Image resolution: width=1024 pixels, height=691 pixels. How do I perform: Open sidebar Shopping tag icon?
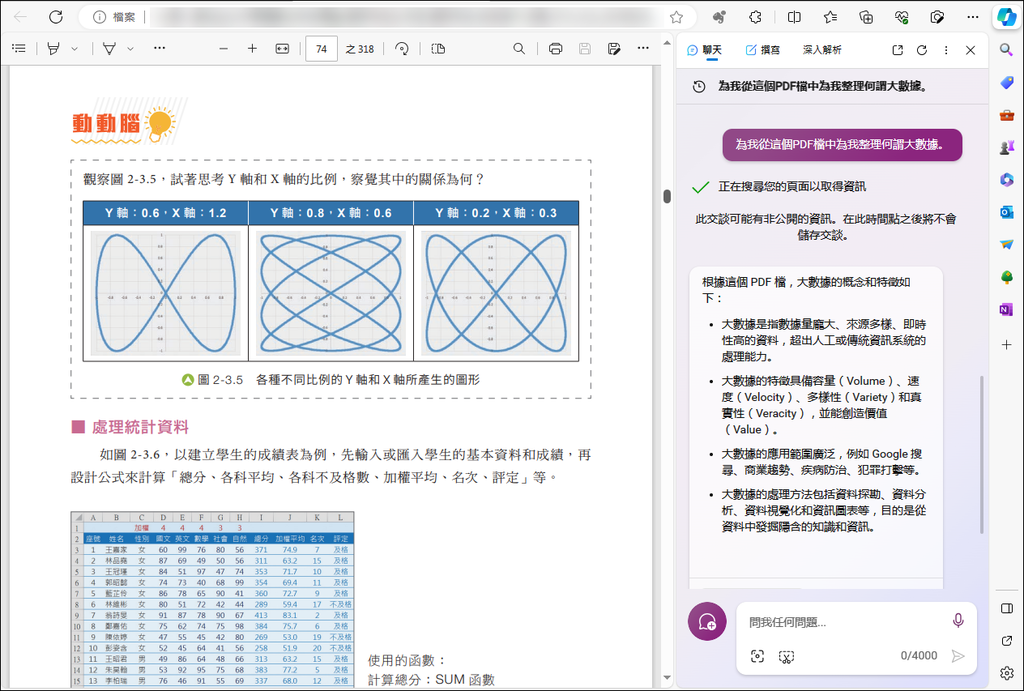pos(1006,82)
